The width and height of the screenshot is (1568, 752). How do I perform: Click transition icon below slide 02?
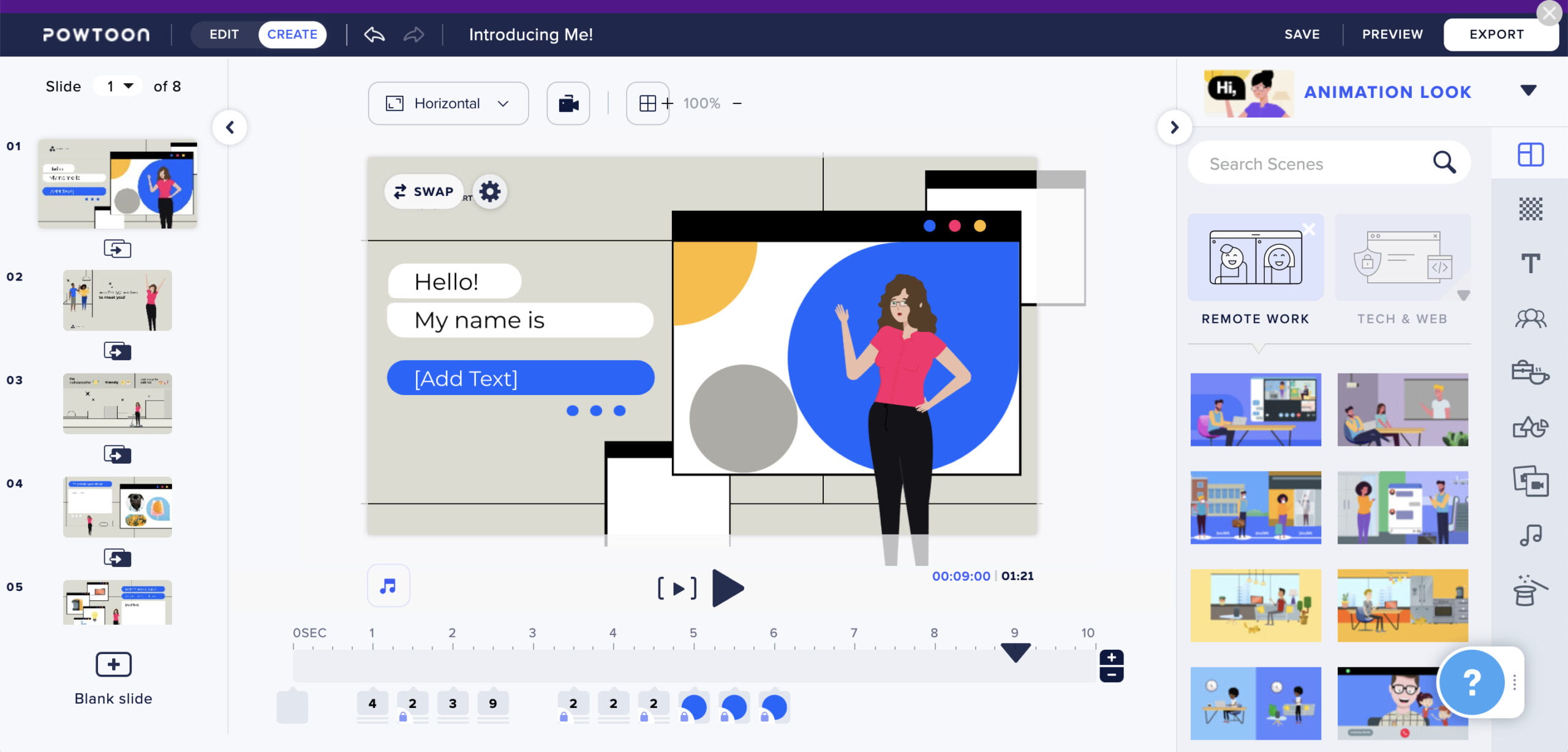click(117, 351)
